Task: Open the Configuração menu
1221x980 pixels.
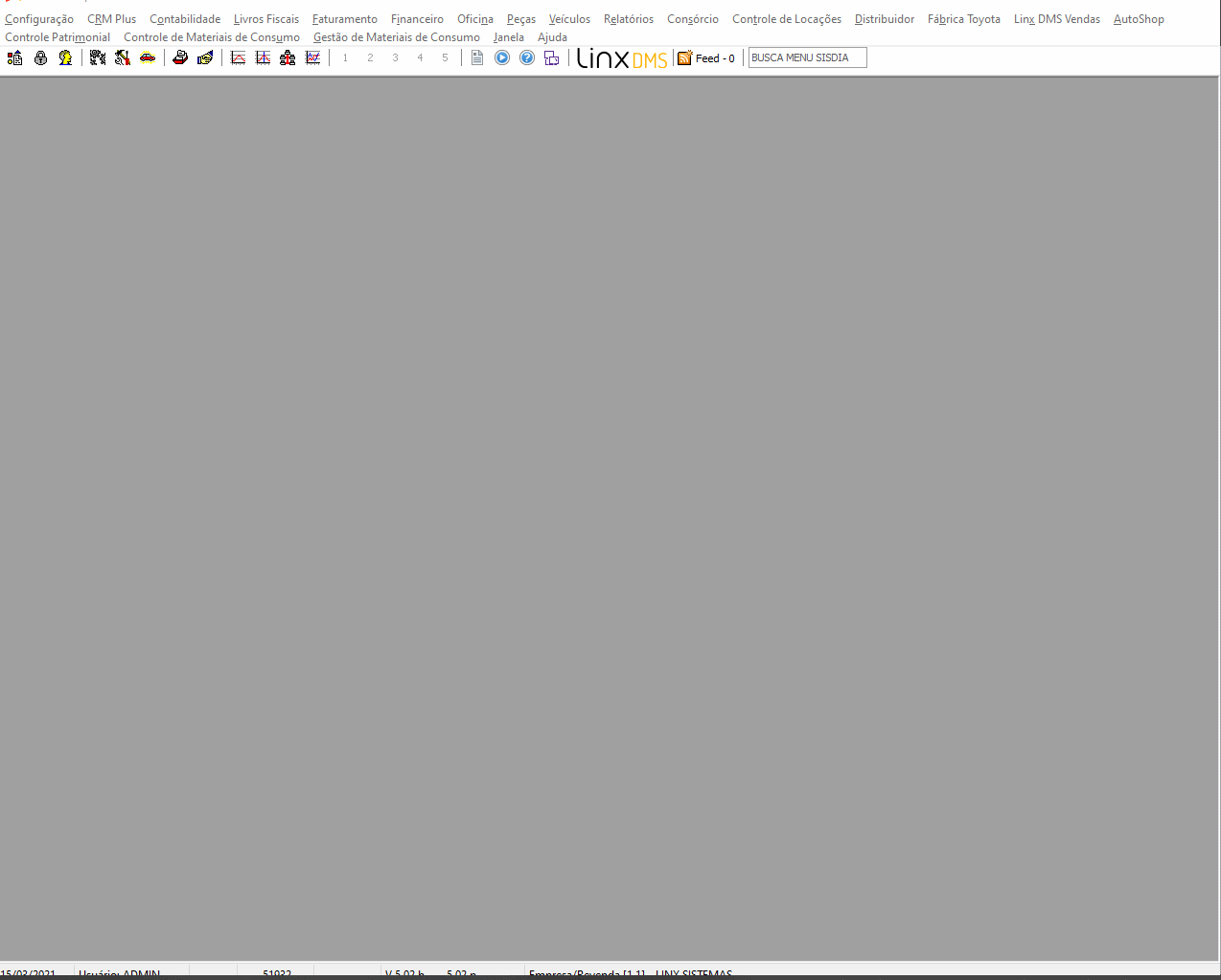Action: (39, 19)
